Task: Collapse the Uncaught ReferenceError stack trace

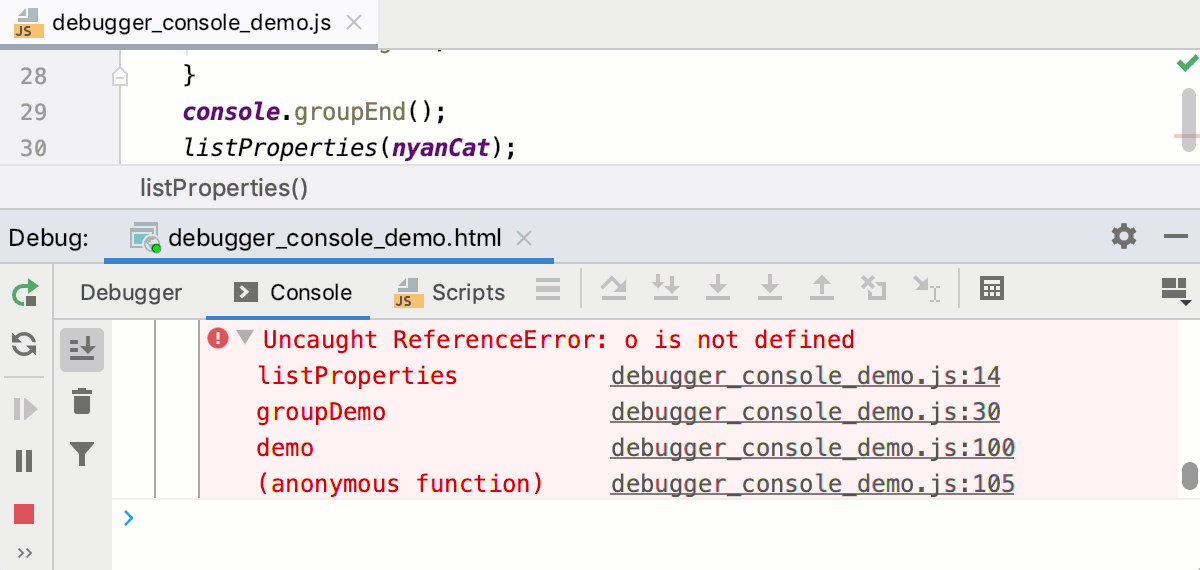Action: 244,339
